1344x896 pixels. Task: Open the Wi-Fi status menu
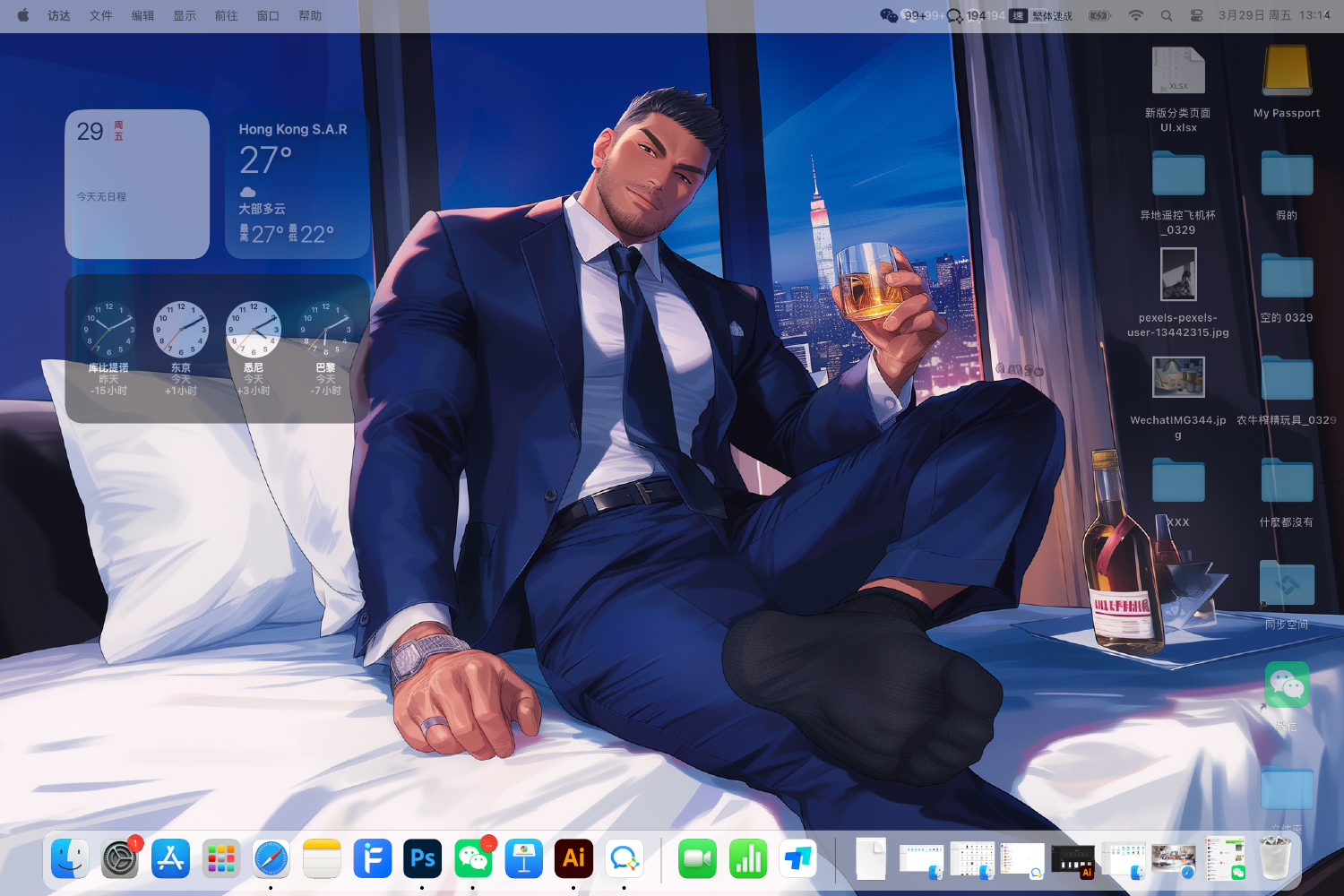click(x=1135, y=15)
